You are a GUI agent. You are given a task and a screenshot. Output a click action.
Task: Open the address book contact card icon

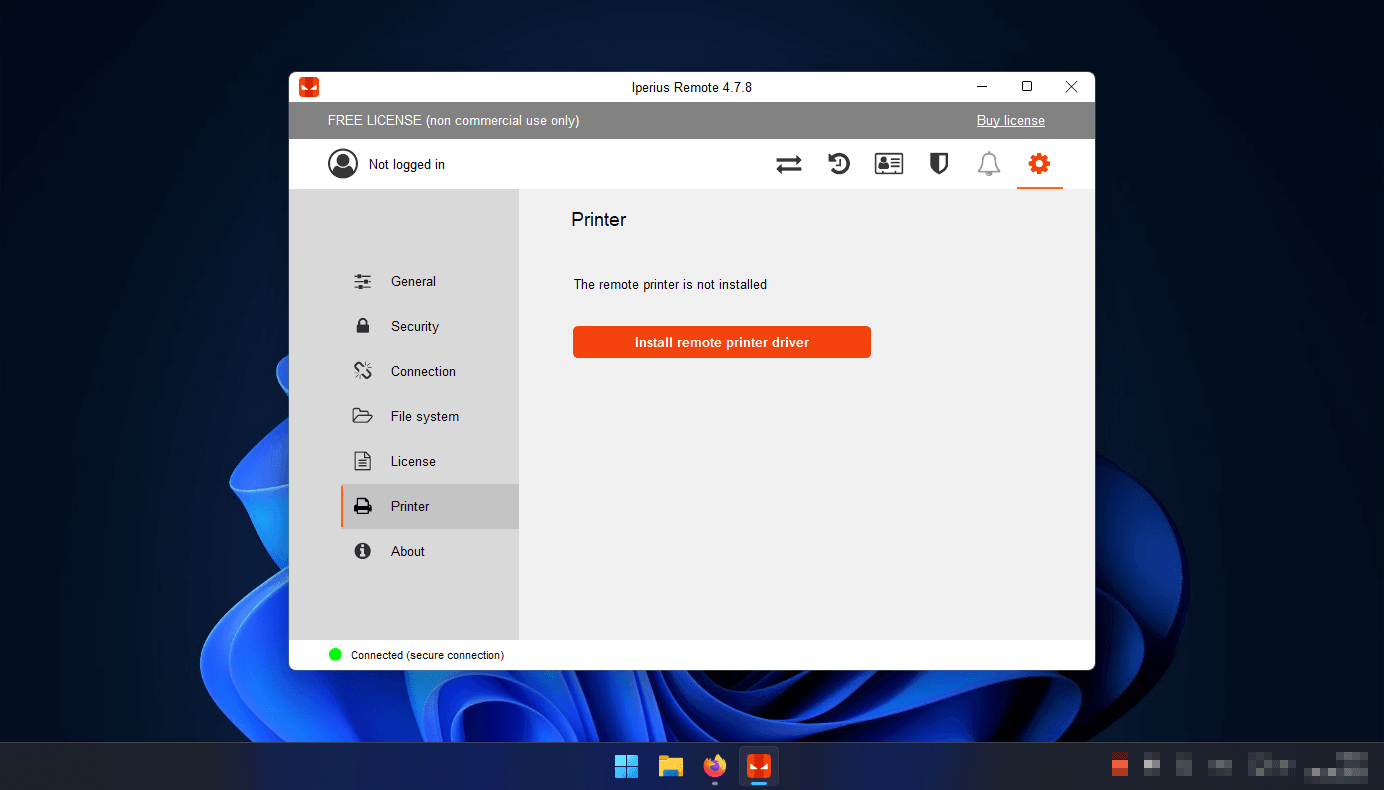[889, 164]
